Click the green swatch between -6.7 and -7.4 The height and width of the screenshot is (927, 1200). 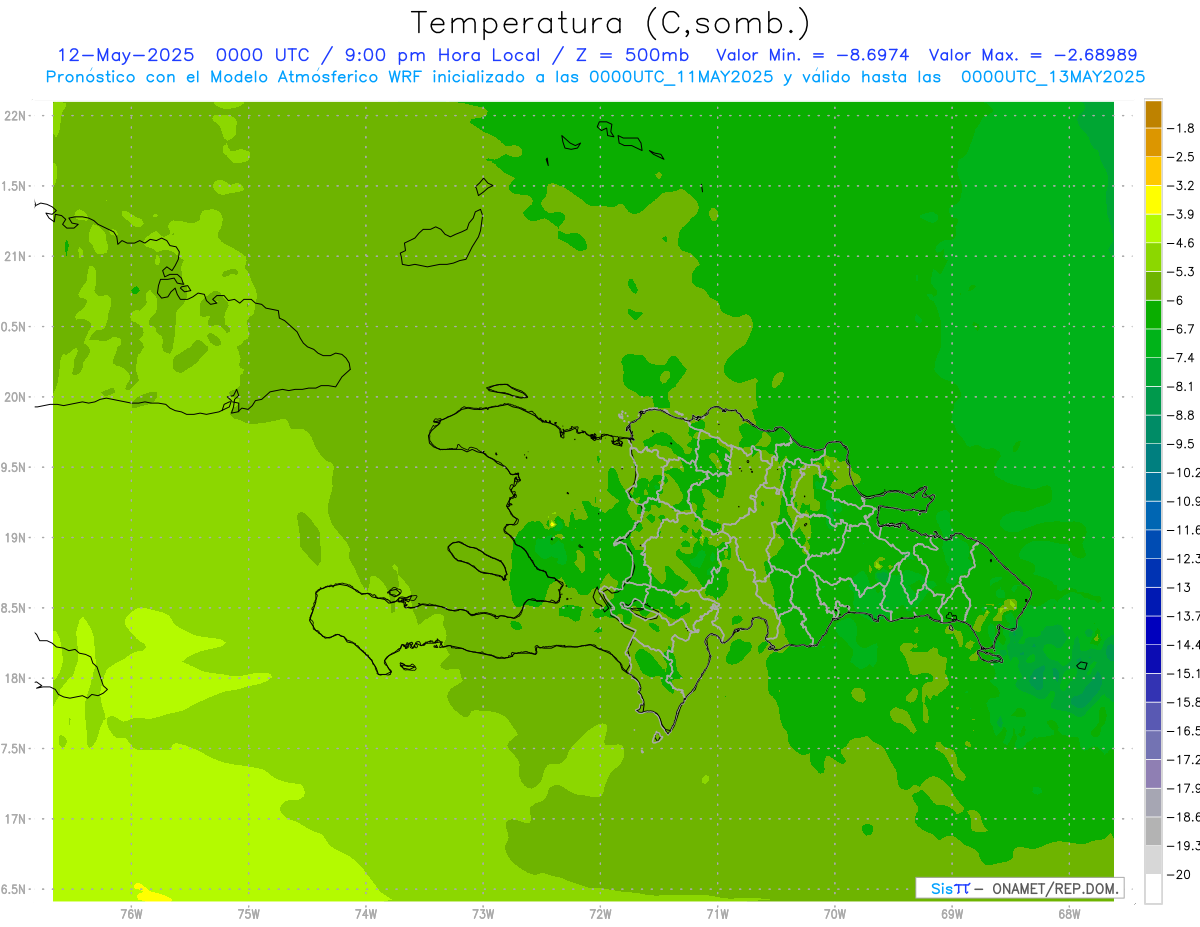point(1153,343)
